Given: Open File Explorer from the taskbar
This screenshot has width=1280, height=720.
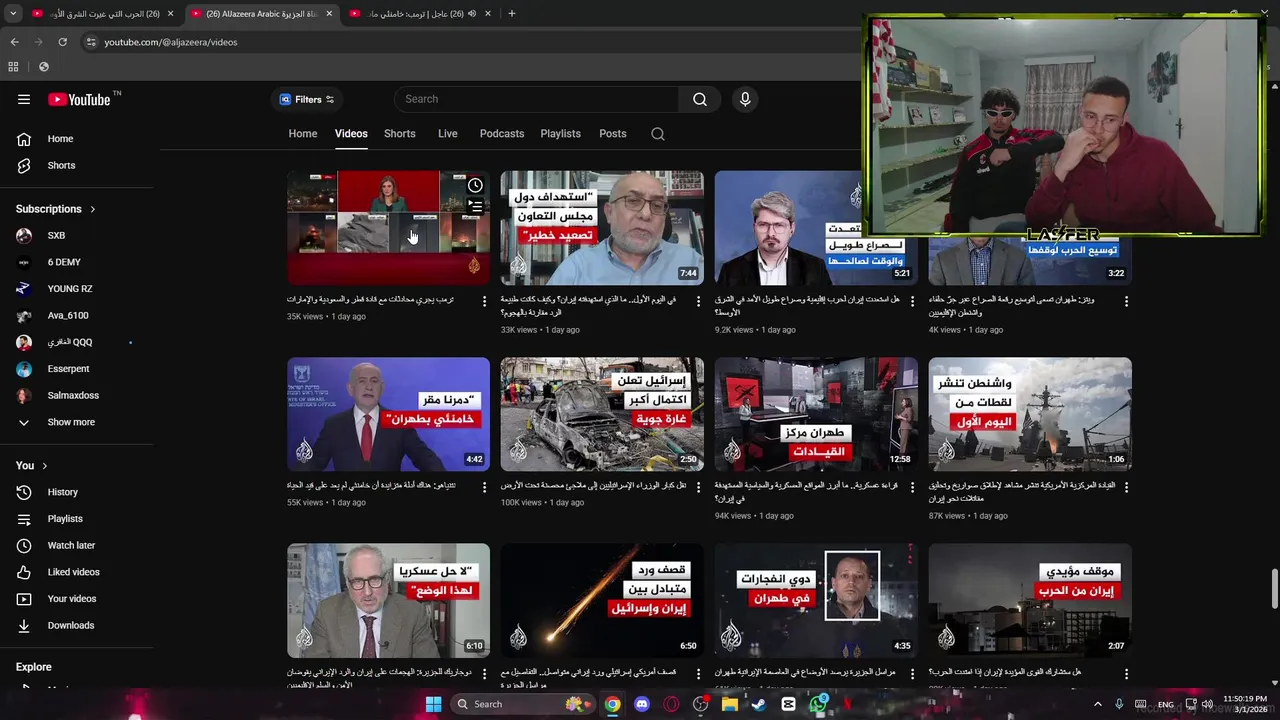Looking at the screenshot, I should tap(730, 704).
